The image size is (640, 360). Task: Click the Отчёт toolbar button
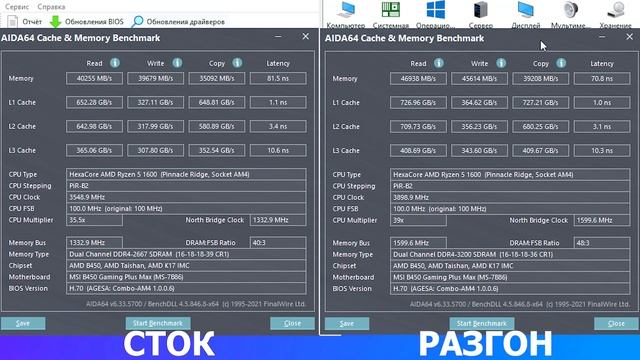click(x=24, y=22)
